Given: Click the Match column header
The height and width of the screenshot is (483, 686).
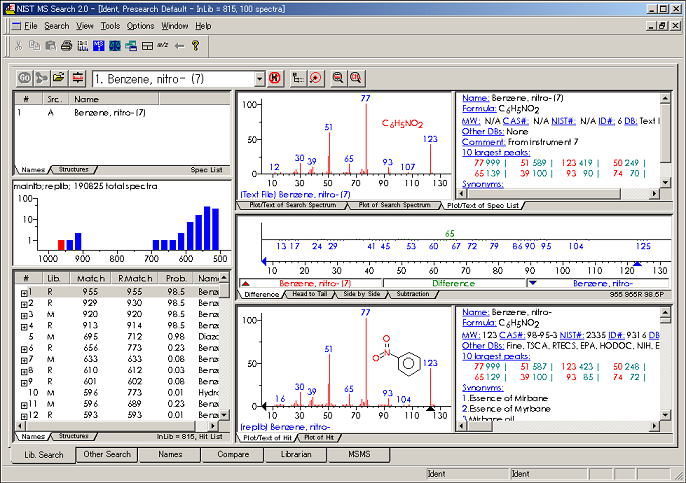Looking at the screenshot, I should (91, 278).
